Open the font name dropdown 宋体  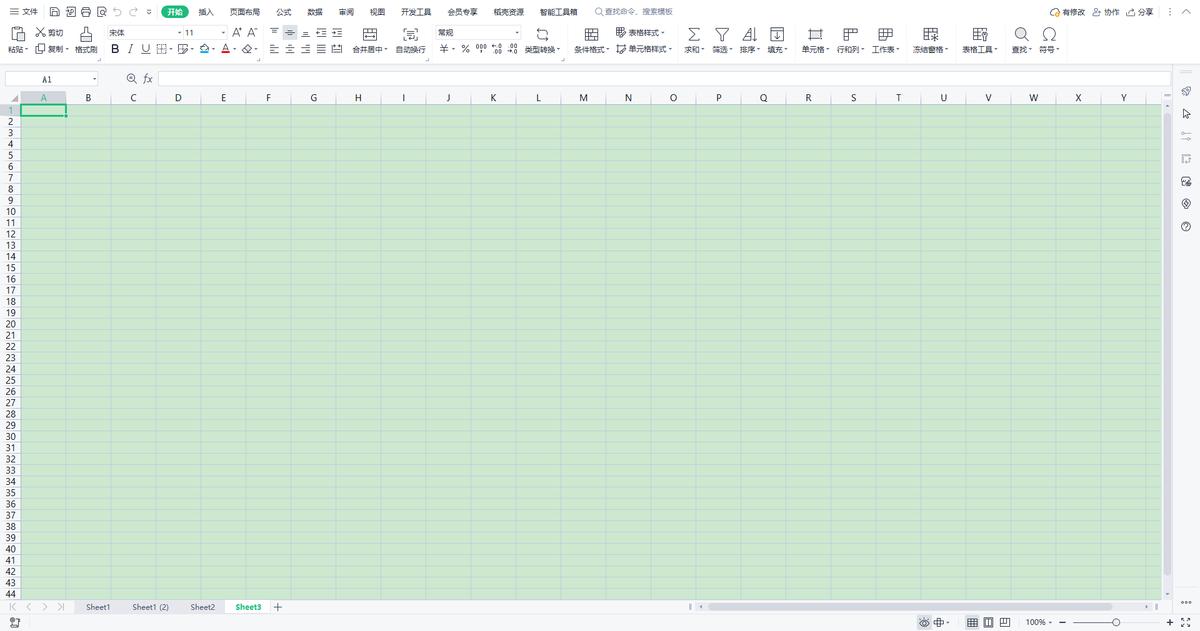(x=181, y=33)
